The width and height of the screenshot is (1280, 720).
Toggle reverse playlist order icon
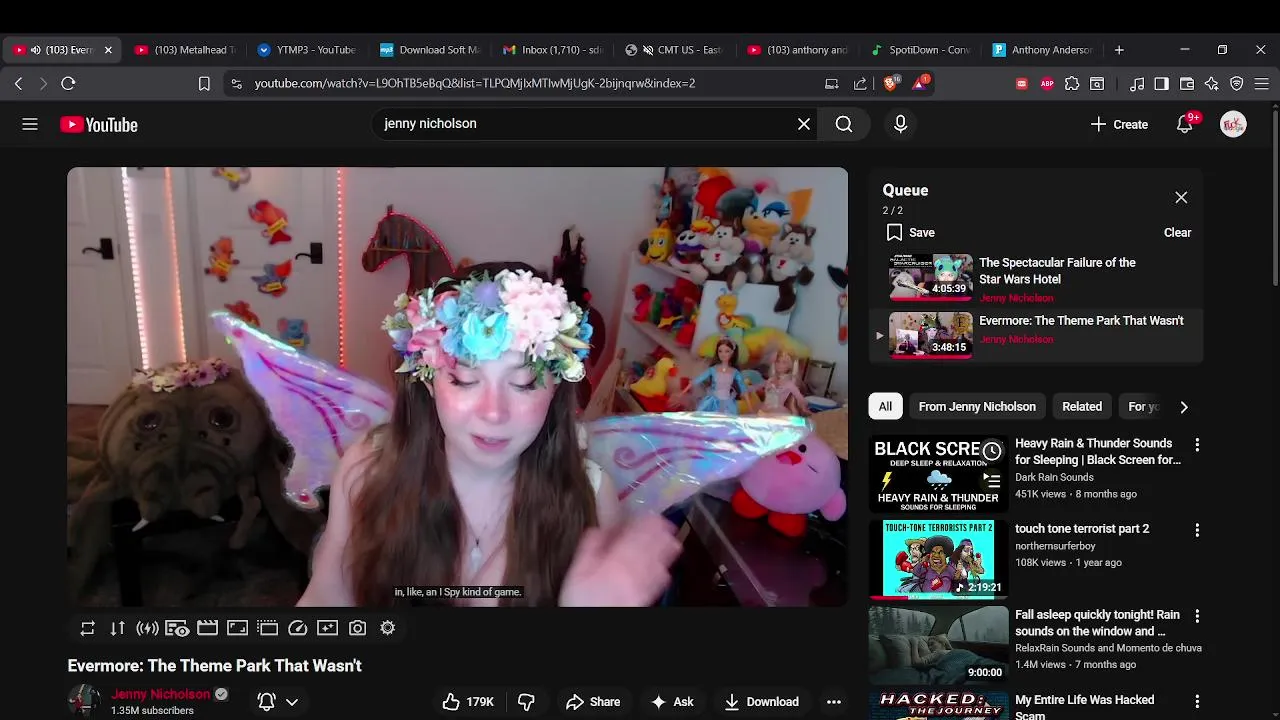pyautogui.click(x=117, y=628)
